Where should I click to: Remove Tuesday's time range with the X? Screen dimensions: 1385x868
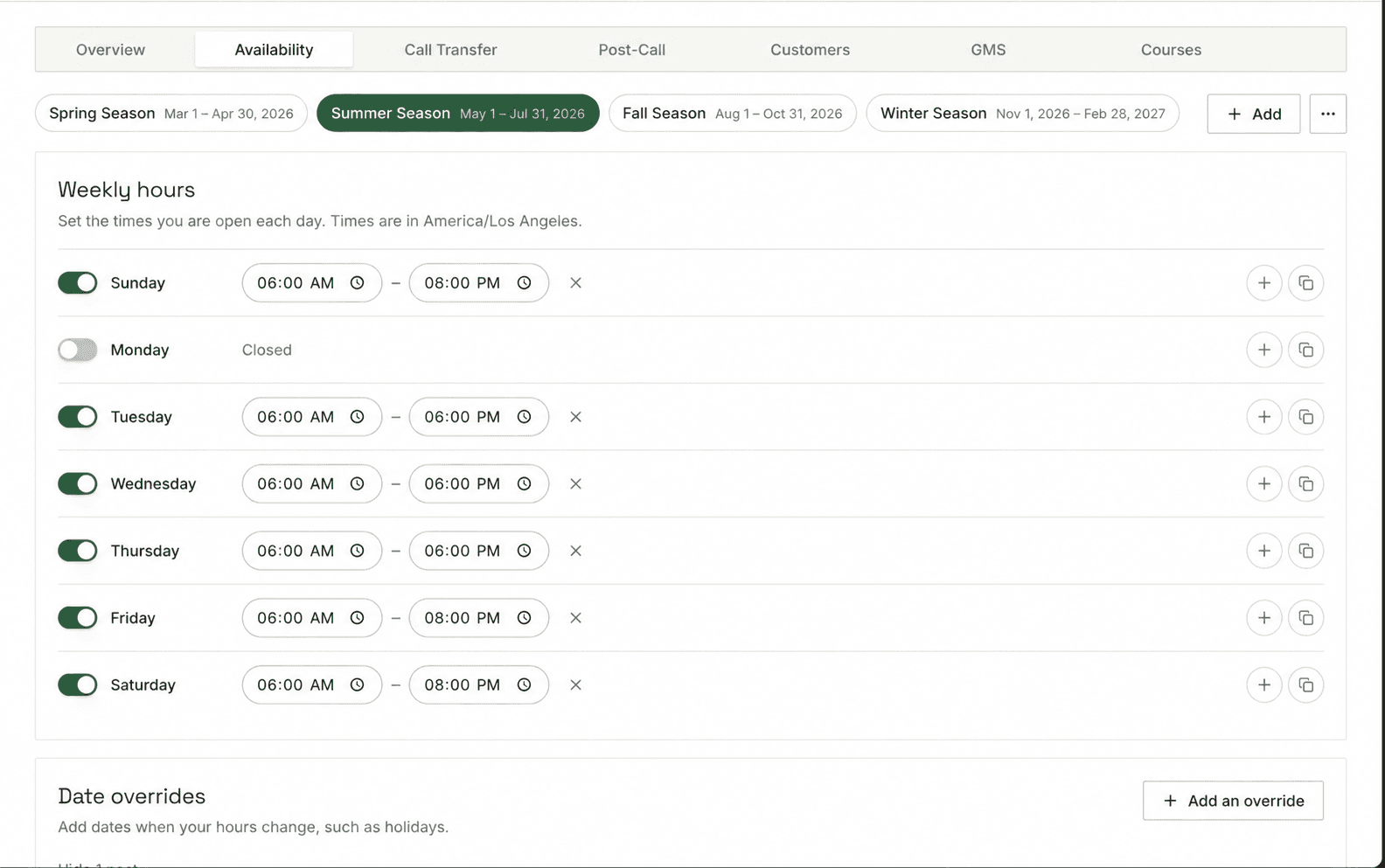point(575,417)
